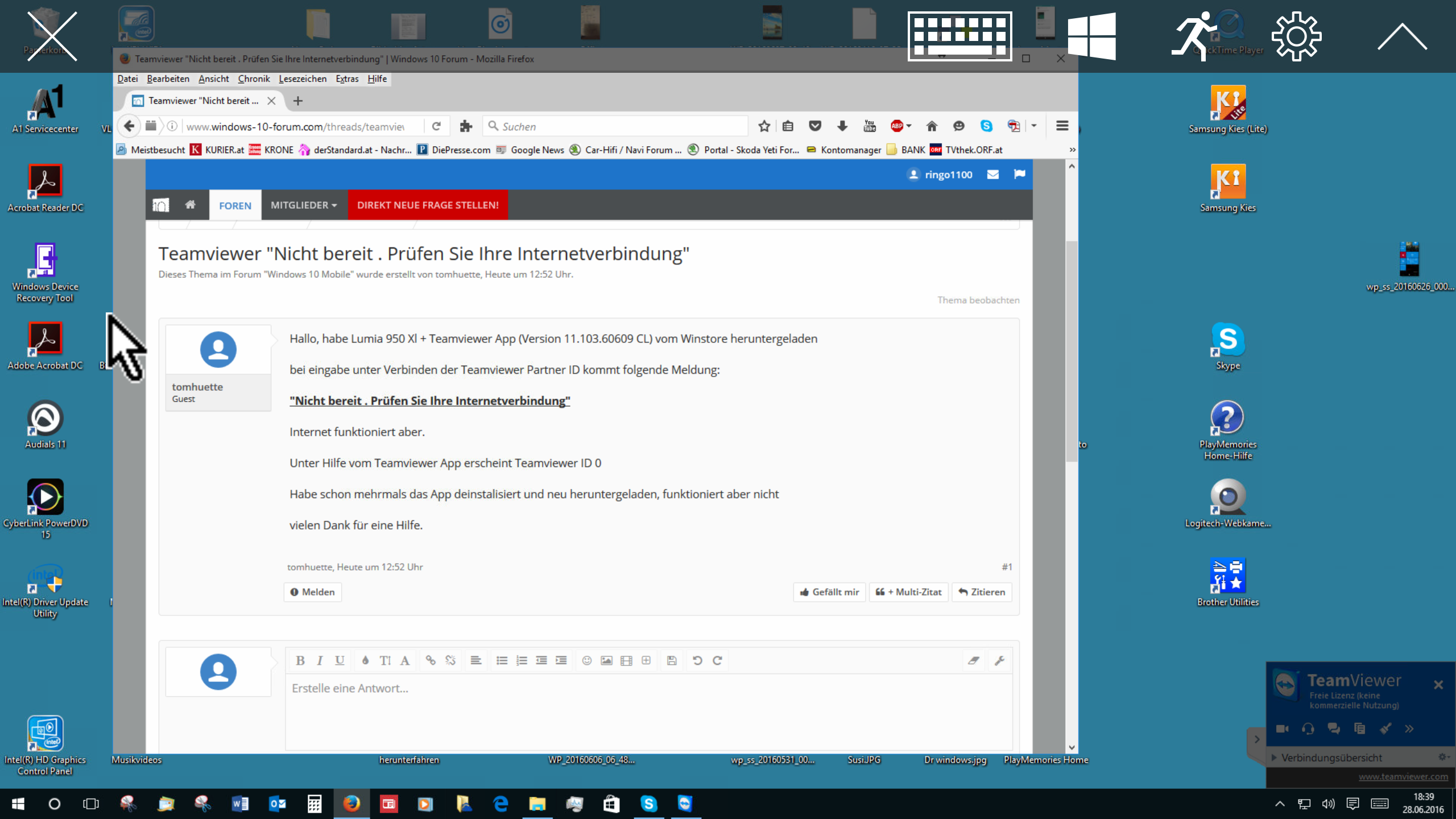Click the Italic formatting icon in reply editor
This screenshot has height=819, width=1456.
click(x=320, y=660)
